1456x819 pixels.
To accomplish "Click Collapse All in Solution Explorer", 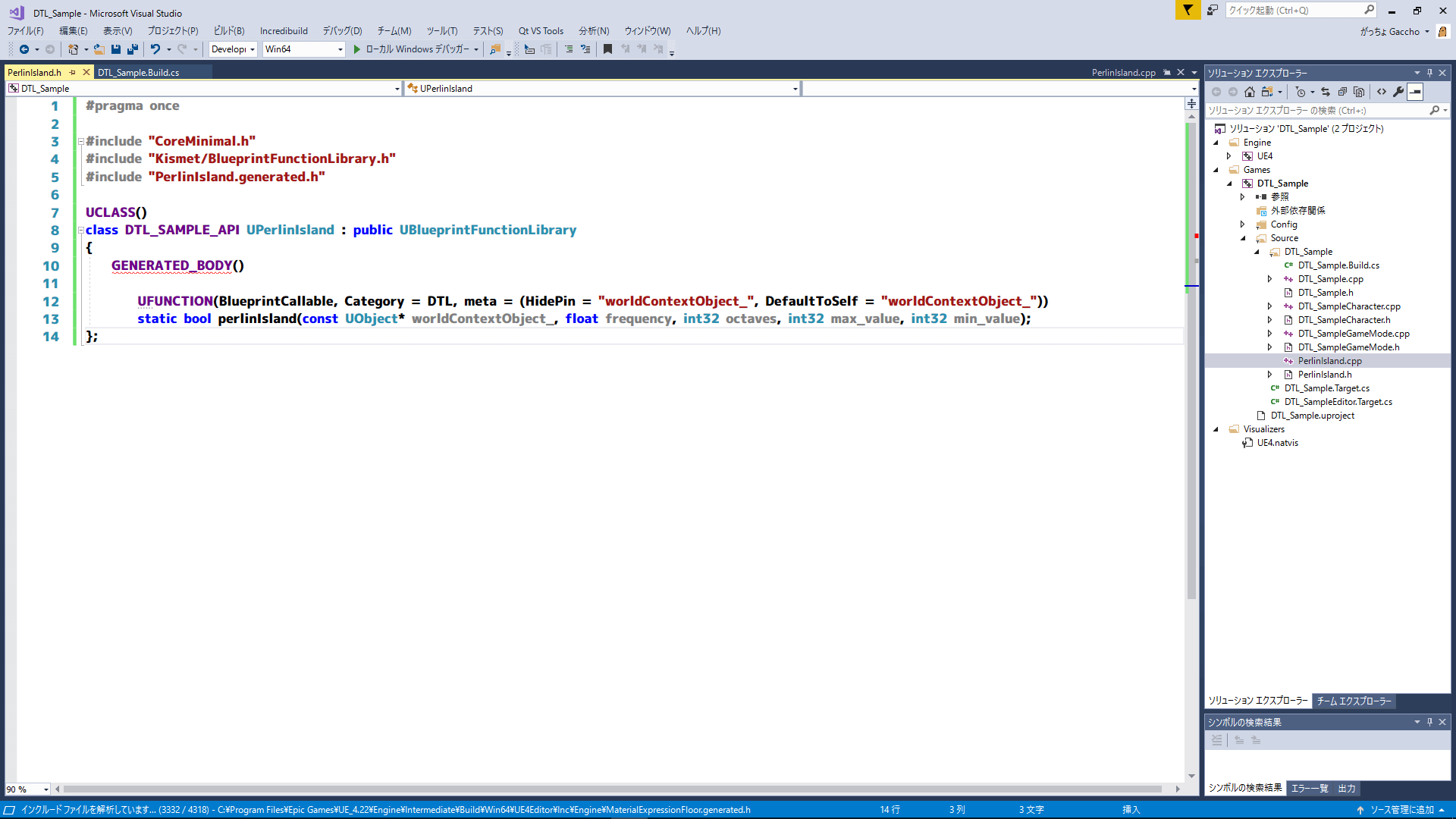I will (x=1342, y=92).
